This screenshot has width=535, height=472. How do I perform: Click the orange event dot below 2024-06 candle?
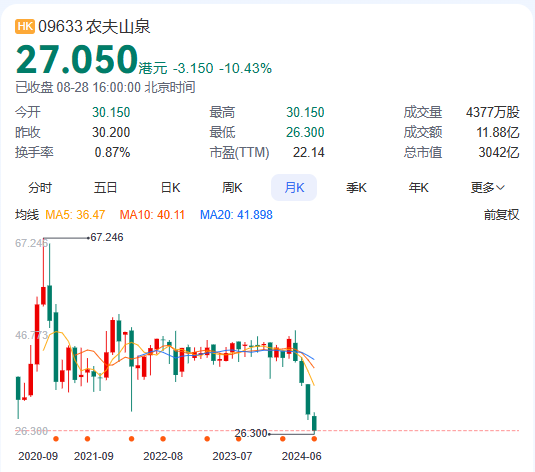pos(314,439)
